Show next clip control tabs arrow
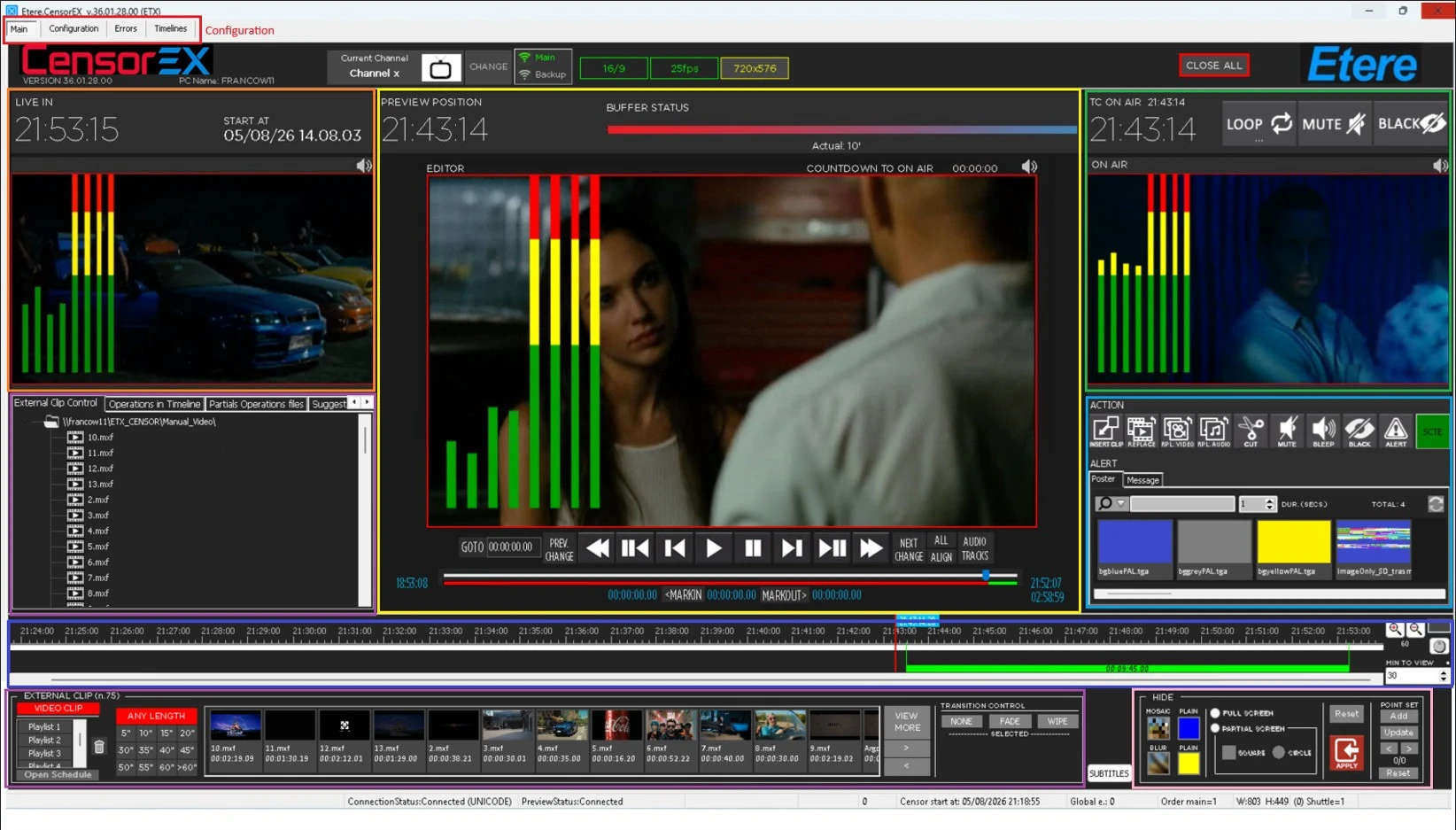The width and height of the screenshot is (1456, 830). 367,403
